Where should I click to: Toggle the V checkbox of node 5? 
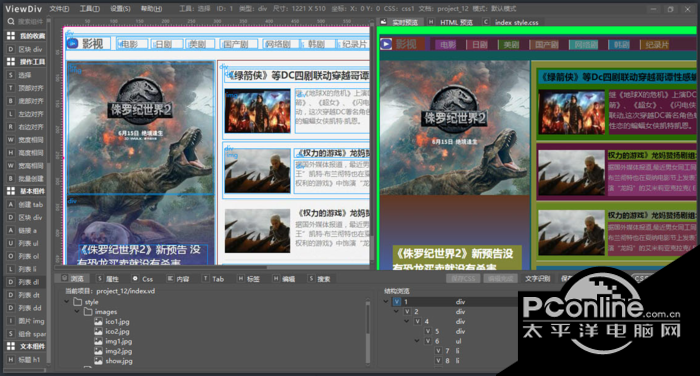[428, 331]
